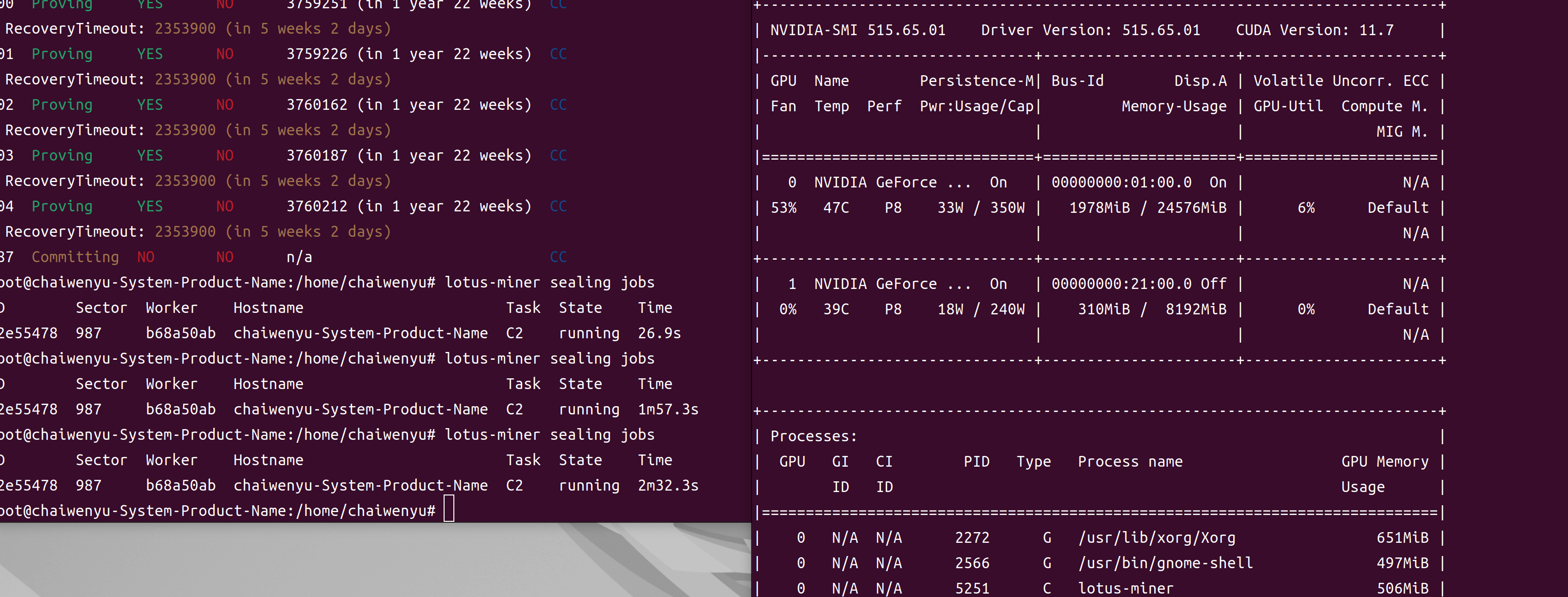Viewport: 1568px width, 597px height.
Task: Click GPU 1 power reading "18W / 240W"
Action: pyautogui.click(x=980, y=309)
